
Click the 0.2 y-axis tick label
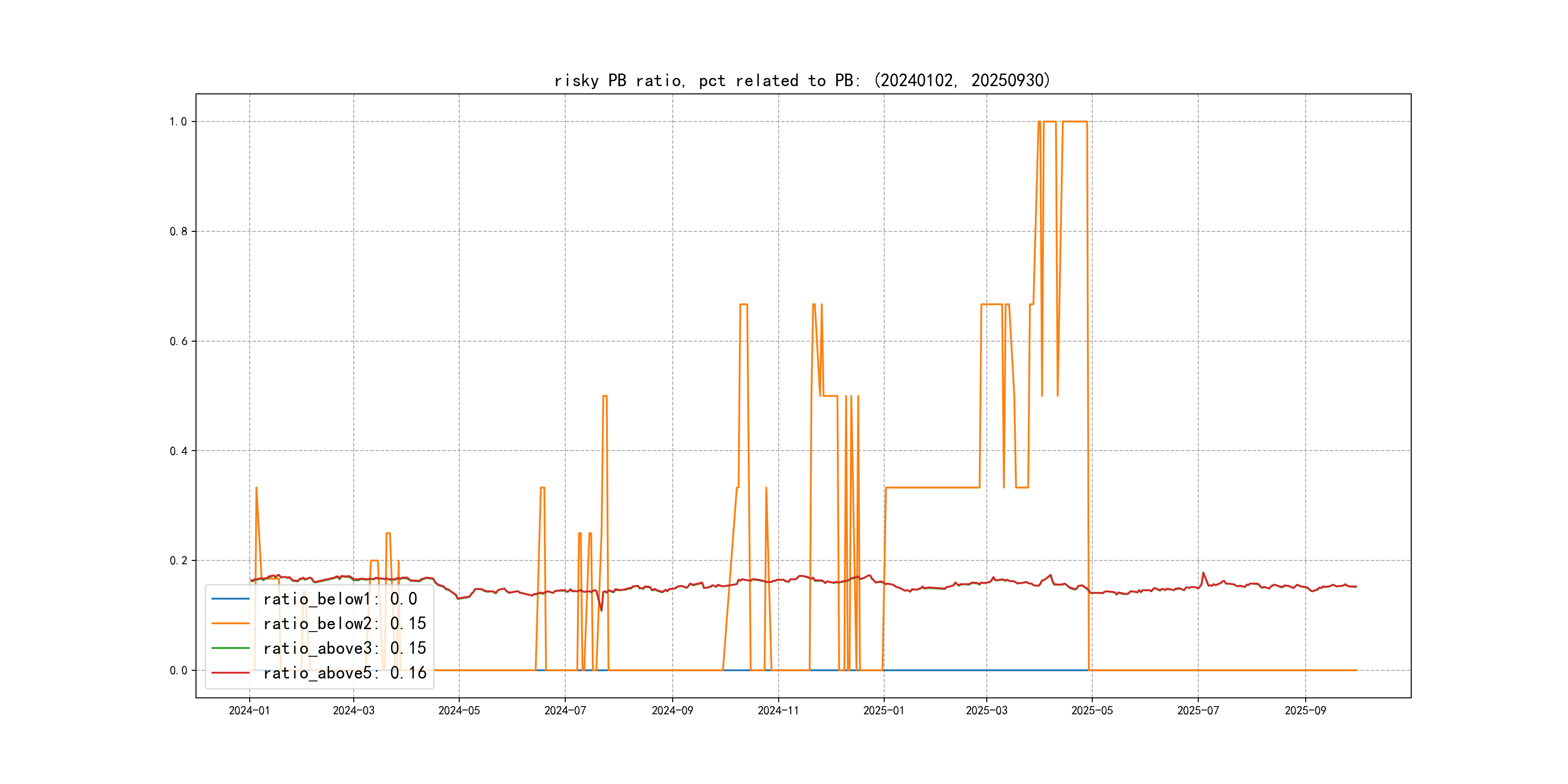pyautogui.click(x=178, y=560)
